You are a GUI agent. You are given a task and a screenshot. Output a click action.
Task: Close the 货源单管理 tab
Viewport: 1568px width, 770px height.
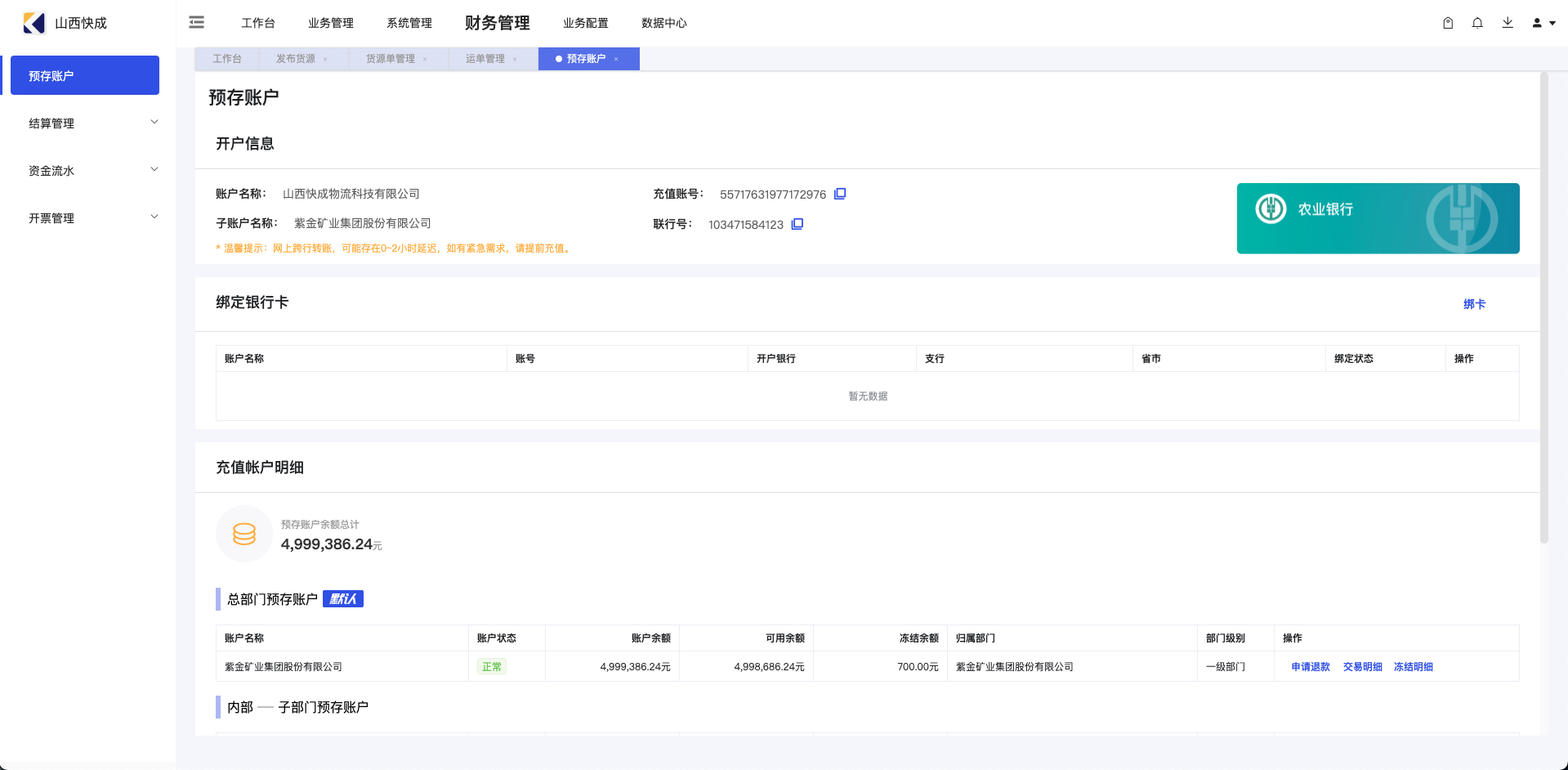click(x=425, y=59)
